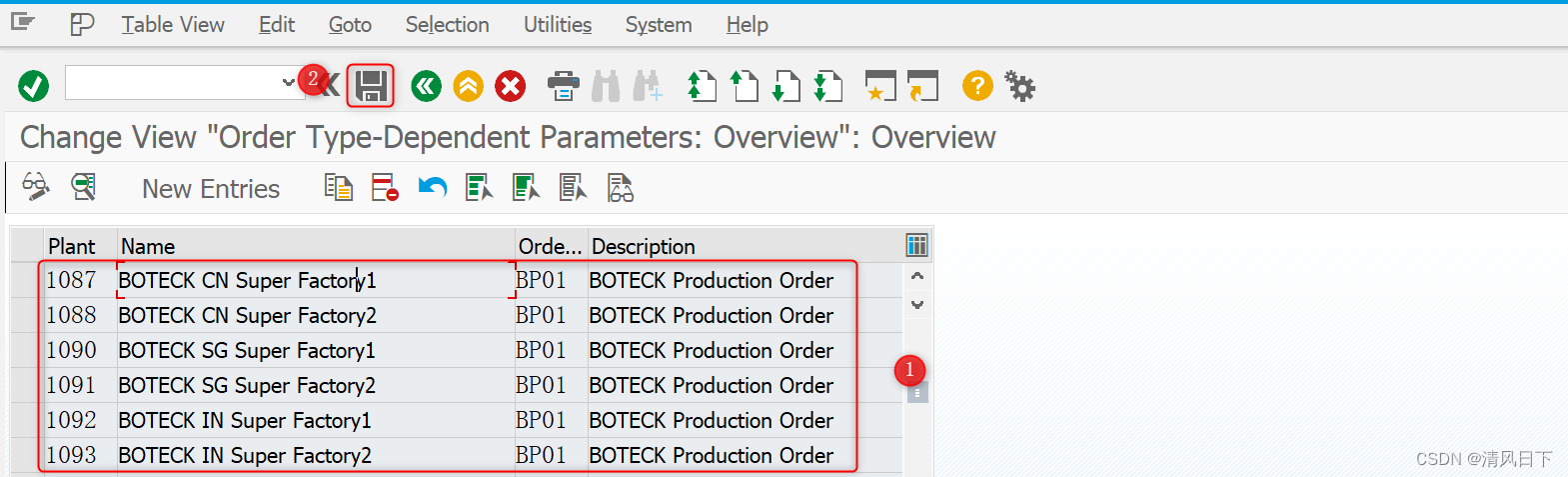Screen dimensions: 1568x477
Task: Open the table column settings icon
Action: pyautogui.click(x=916, y=245)
